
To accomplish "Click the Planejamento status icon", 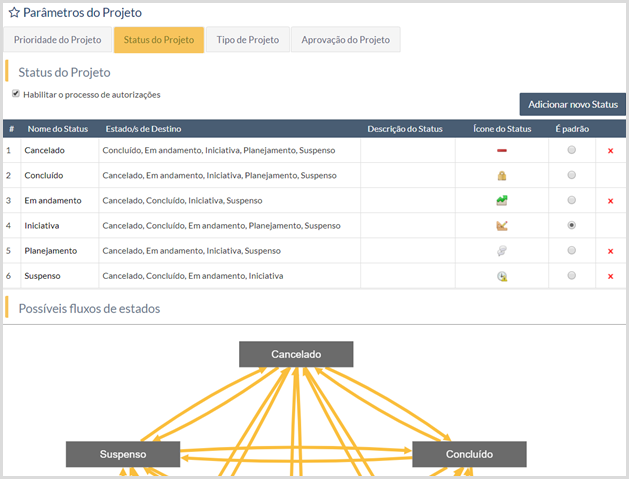I will (502, 251).
